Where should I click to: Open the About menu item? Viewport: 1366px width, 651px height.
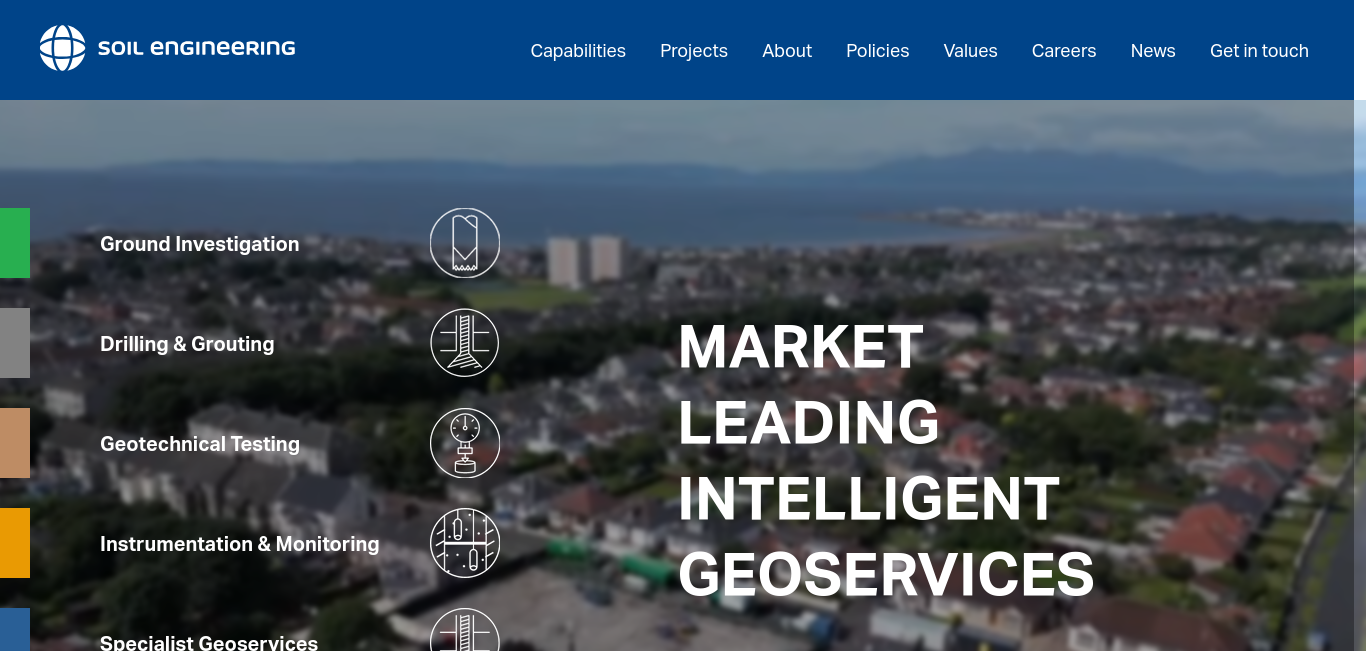click(787, 51)
